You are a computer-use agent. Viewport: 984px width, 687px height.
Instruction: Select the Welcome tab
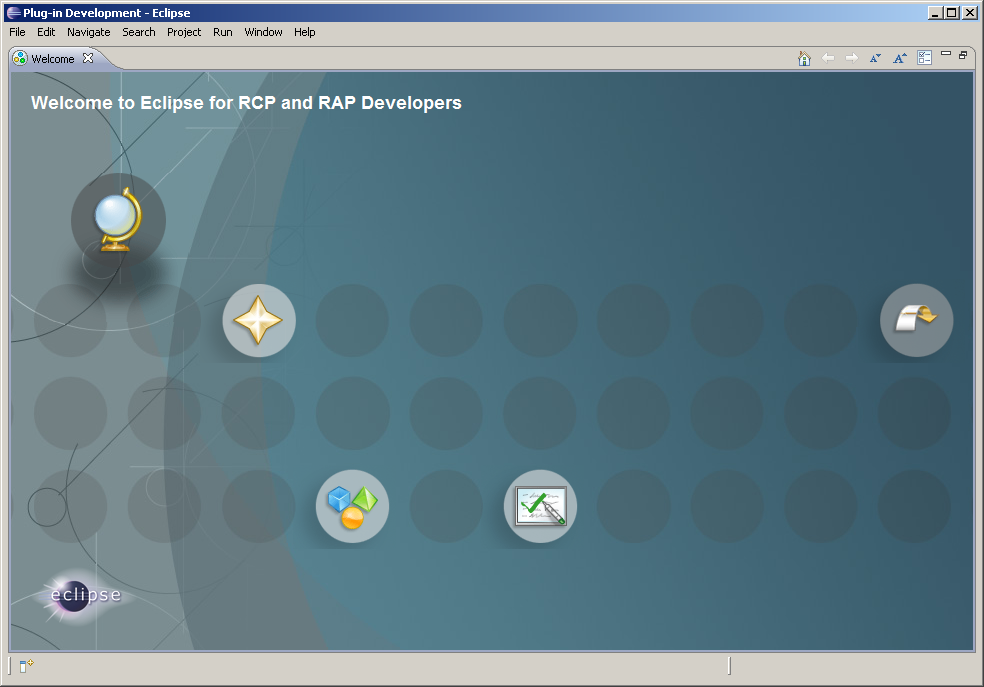[x=53, y=59]
